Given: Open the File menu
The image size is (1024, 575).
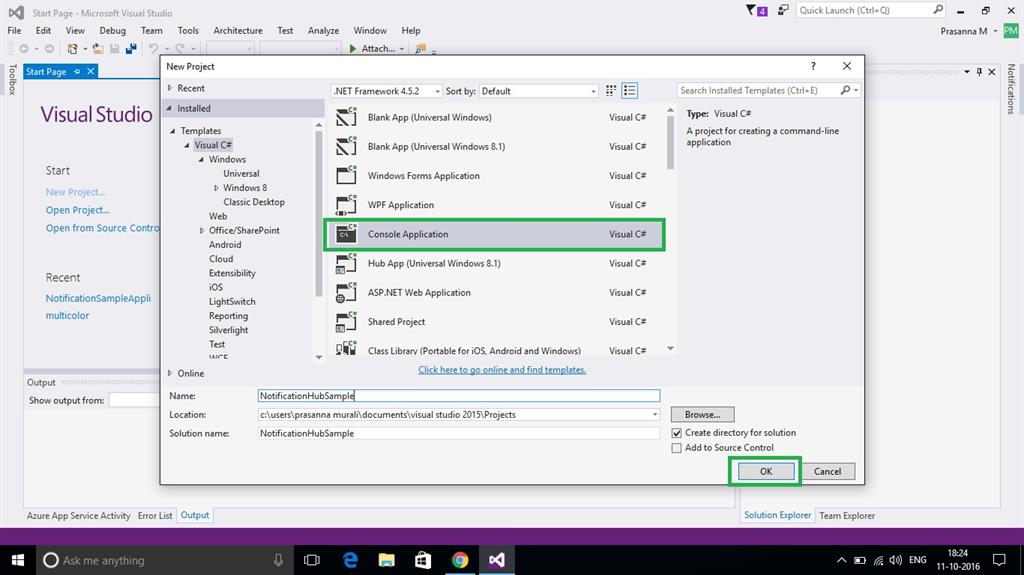Looking at the screenshot, I should point(14,30).
